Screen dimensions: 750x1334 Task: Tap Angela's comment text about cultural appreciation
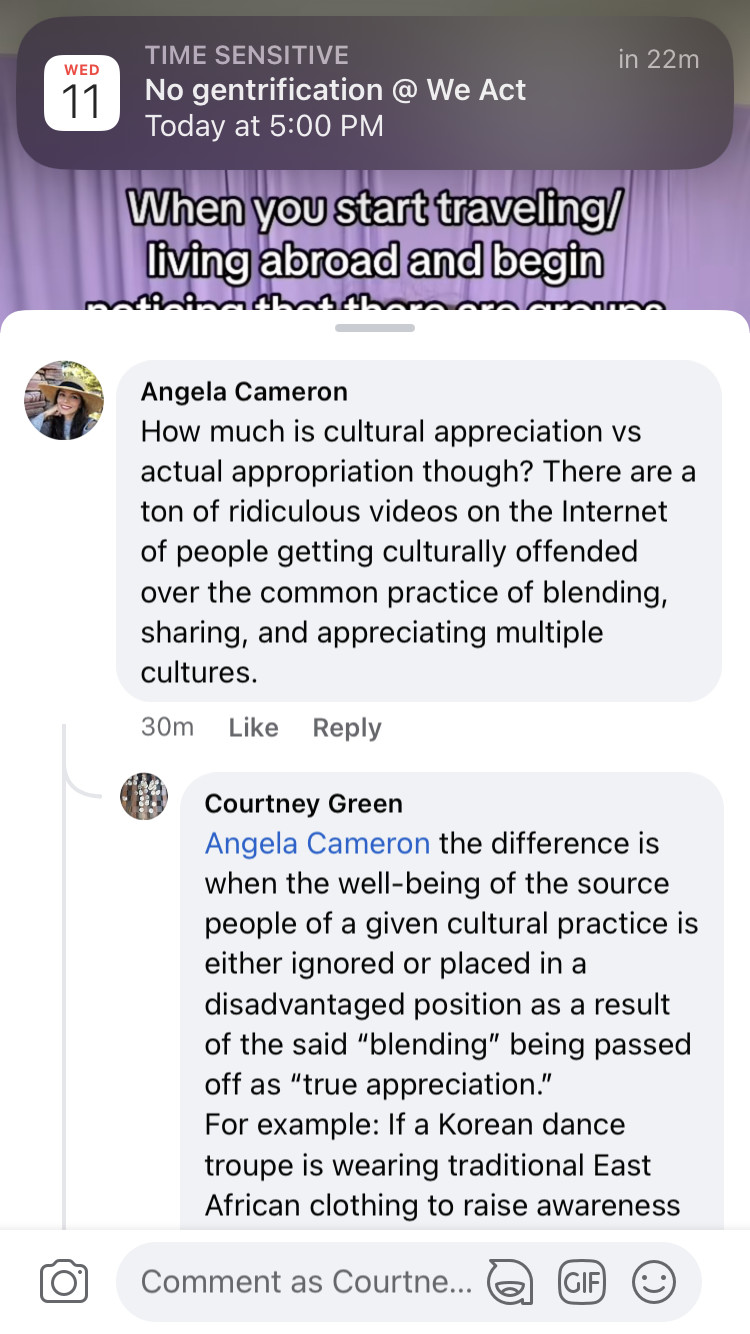418,551
